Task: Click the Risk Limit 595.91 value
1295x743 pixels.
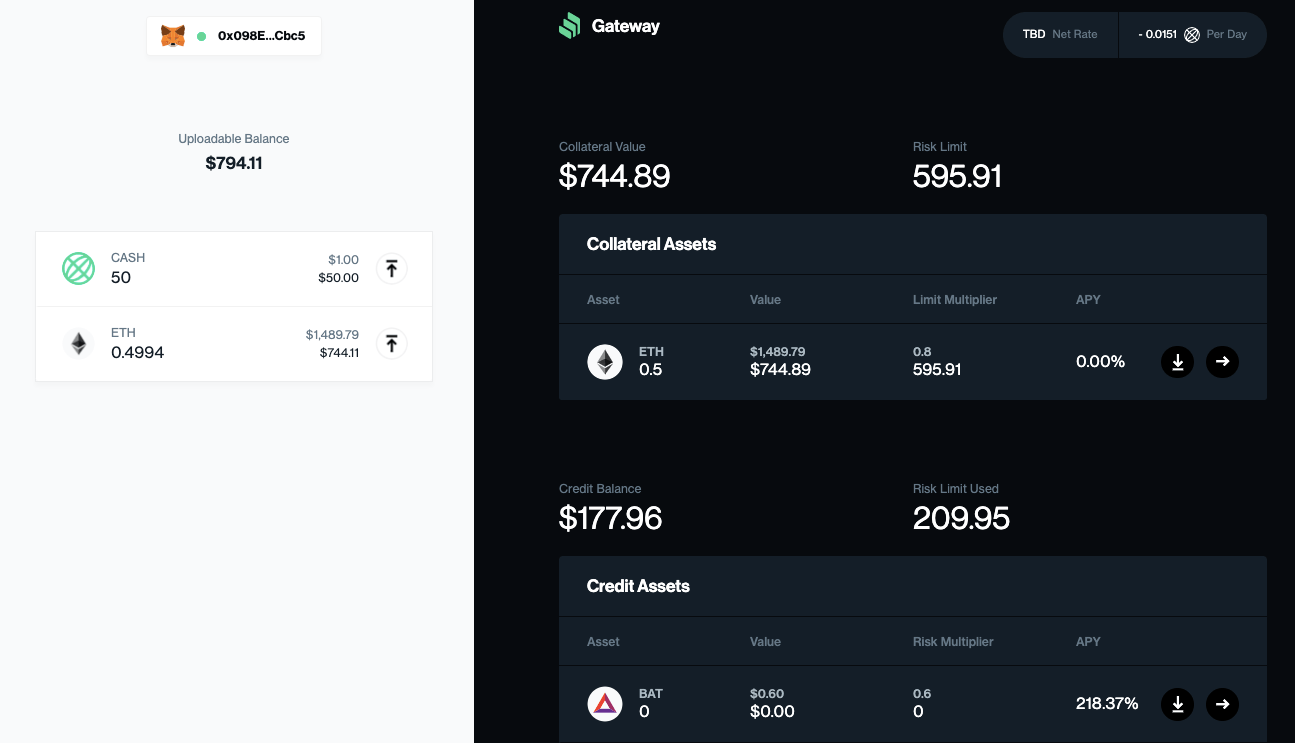Action: [957, 176]
